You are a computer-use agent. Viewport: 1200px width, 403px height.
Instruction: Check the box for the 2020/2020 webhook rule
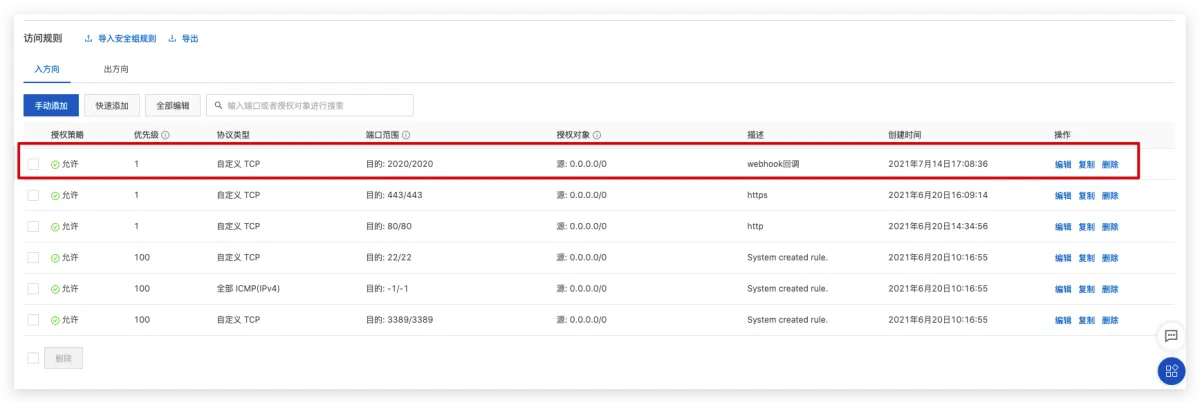click(33, 164)
